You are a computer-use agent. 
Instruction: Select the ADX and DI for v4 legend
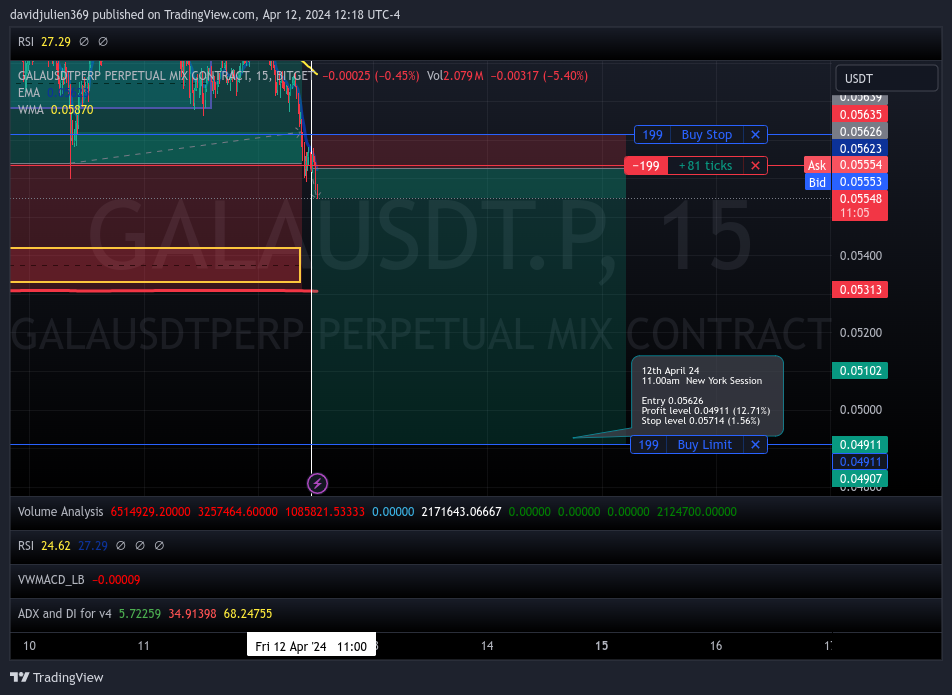tap(65, 614)
